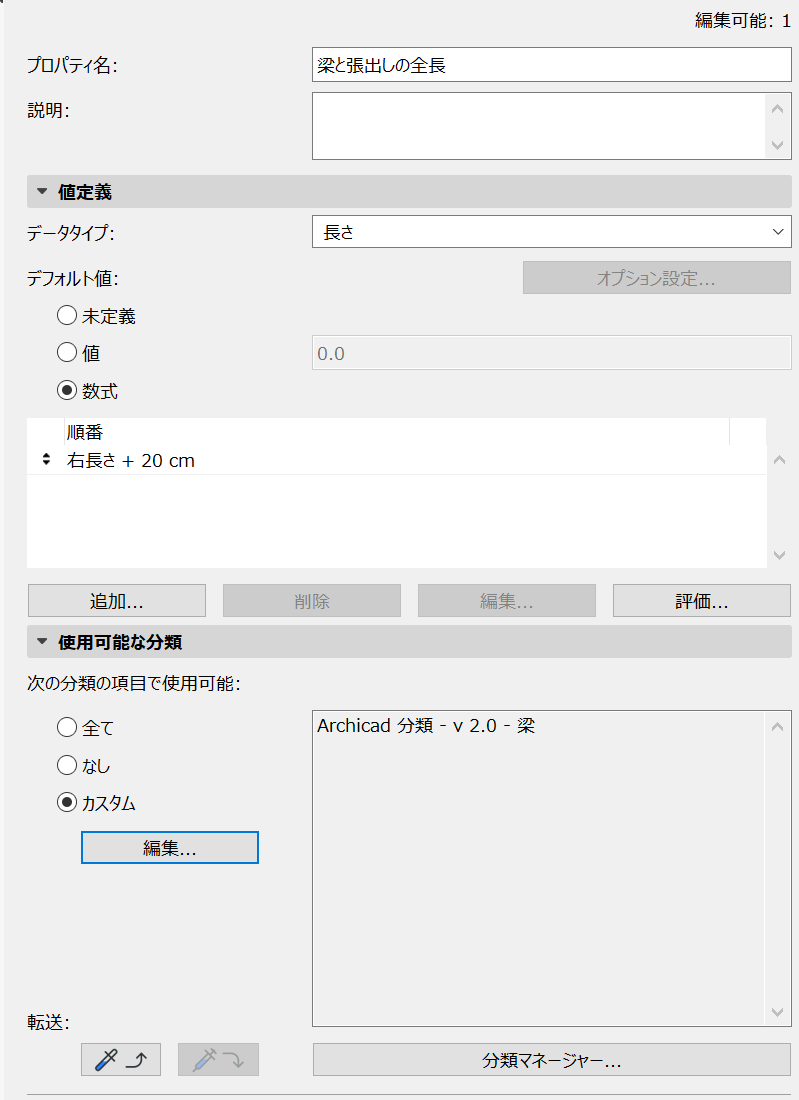Click the reorder arrows beside 右長さ formula
The height and width of the screenshot is (1100, 799).
pos(46,461)
